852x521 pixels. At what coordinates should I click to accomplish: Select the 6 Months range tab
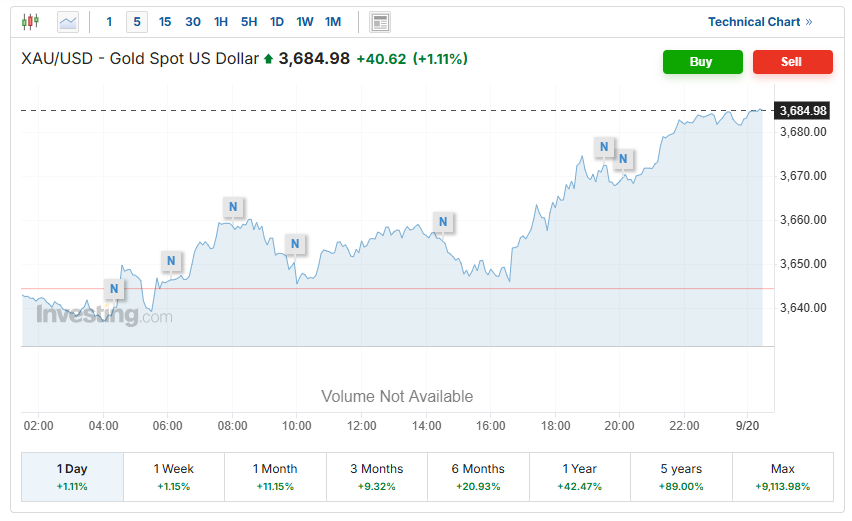pyautogui.click(x=478, y=476)
